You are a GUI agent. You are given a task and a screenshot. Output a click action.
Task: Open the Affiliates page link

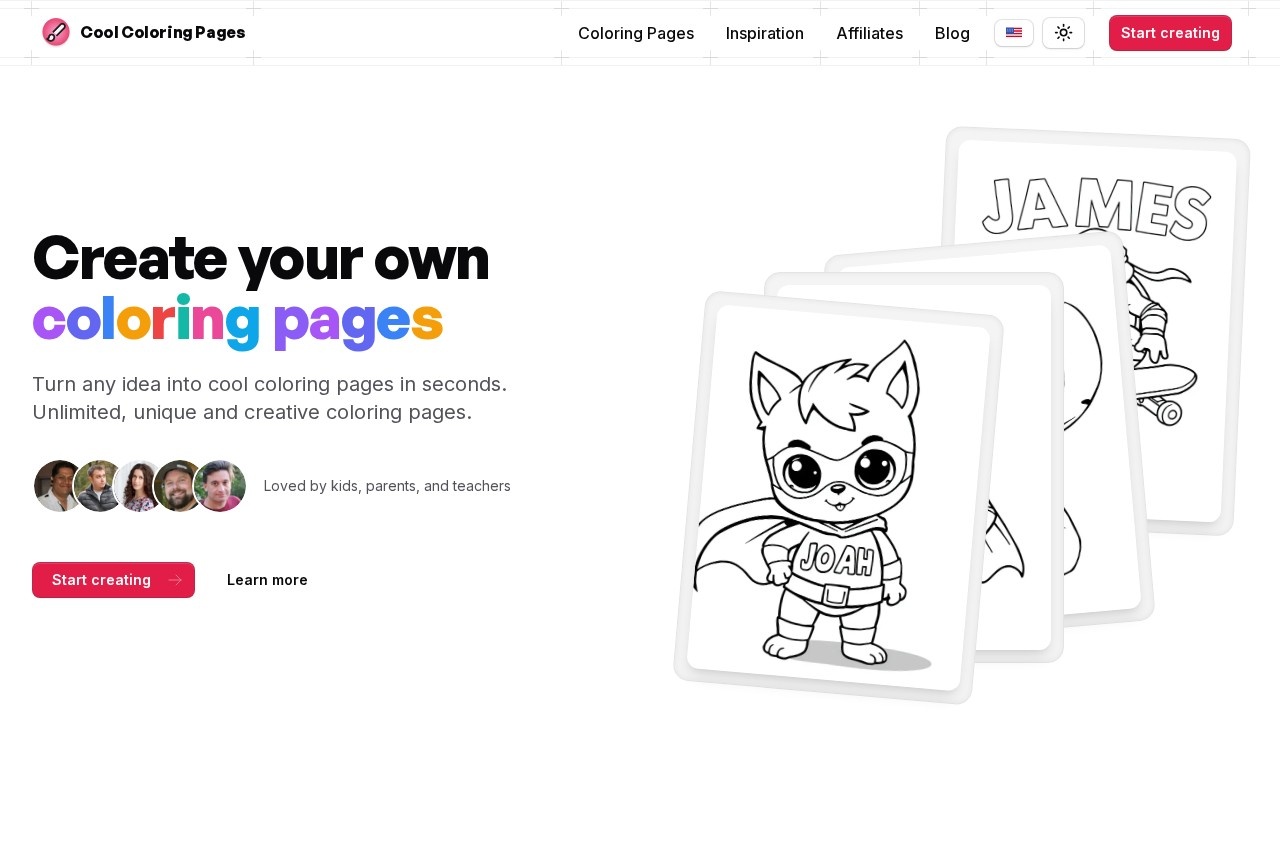(x=869, y=33)
